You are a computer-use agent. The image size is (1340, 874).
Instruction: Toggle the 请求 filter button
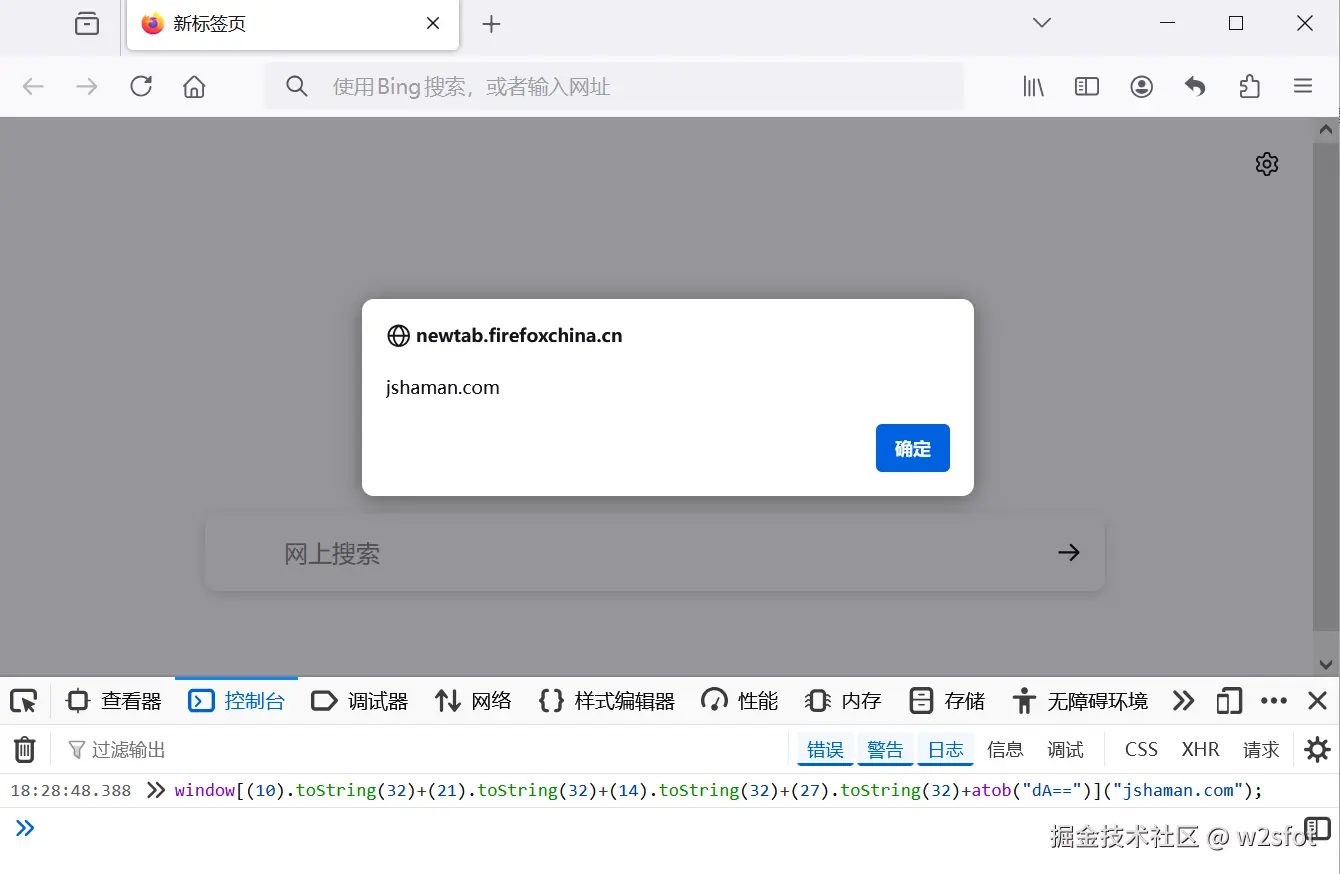tap(1261, 749)
